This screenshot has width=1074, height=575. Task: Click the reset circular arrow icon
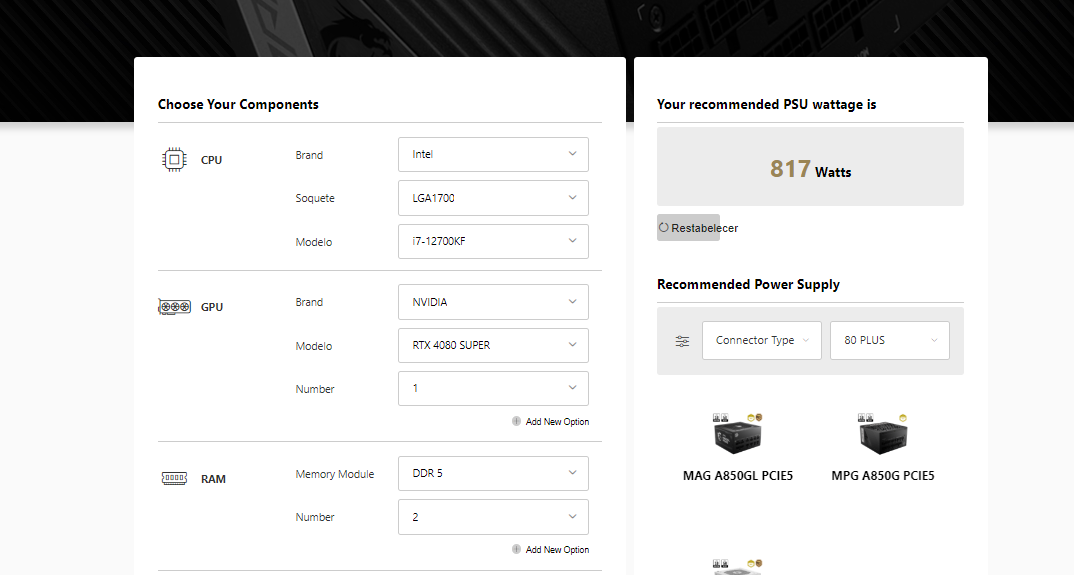click(x=663, y=228)
